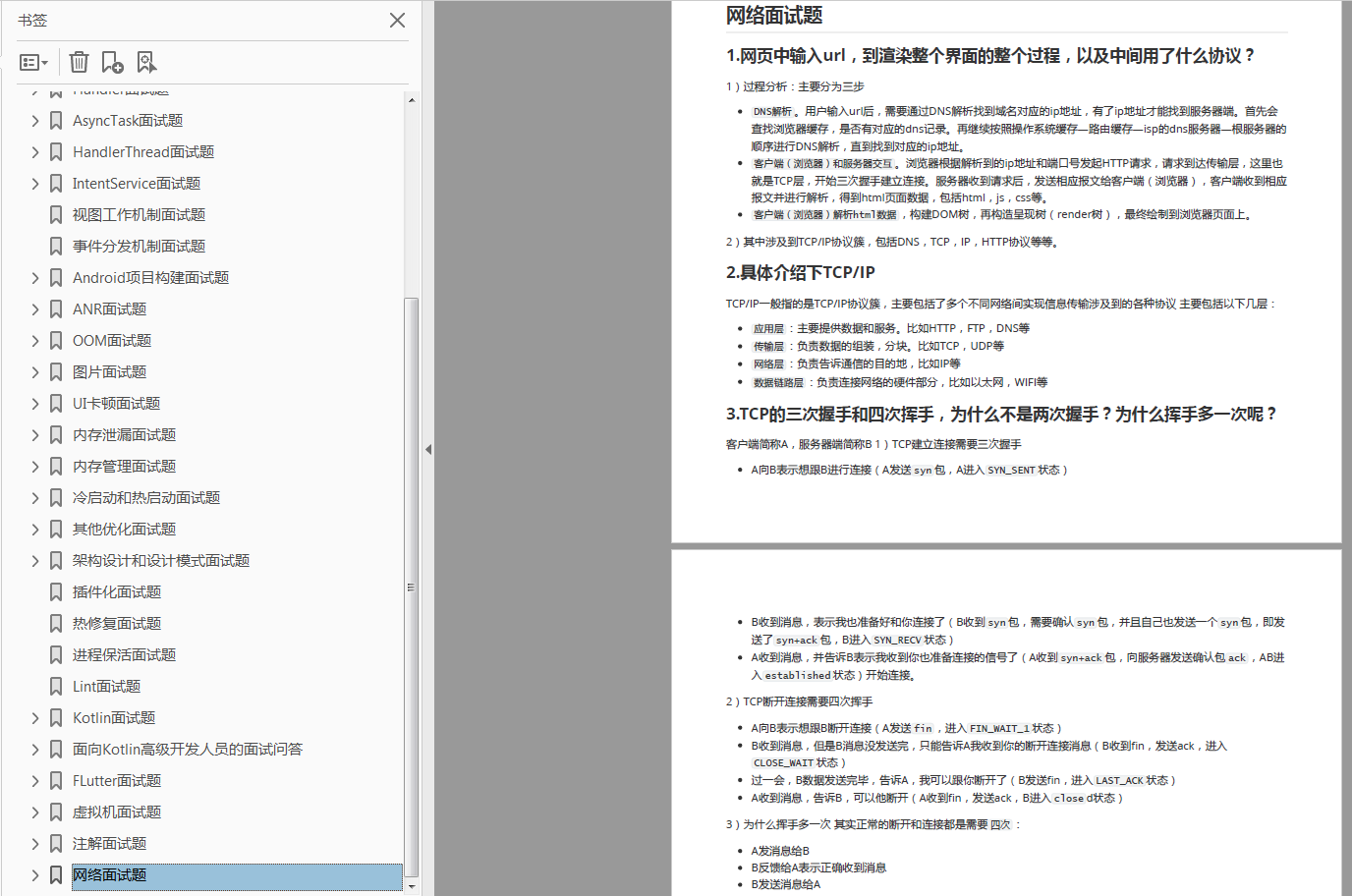Select the highlighted 网络面试题 bookmark label
The image size is (1352, 896).
pos(109,875)
